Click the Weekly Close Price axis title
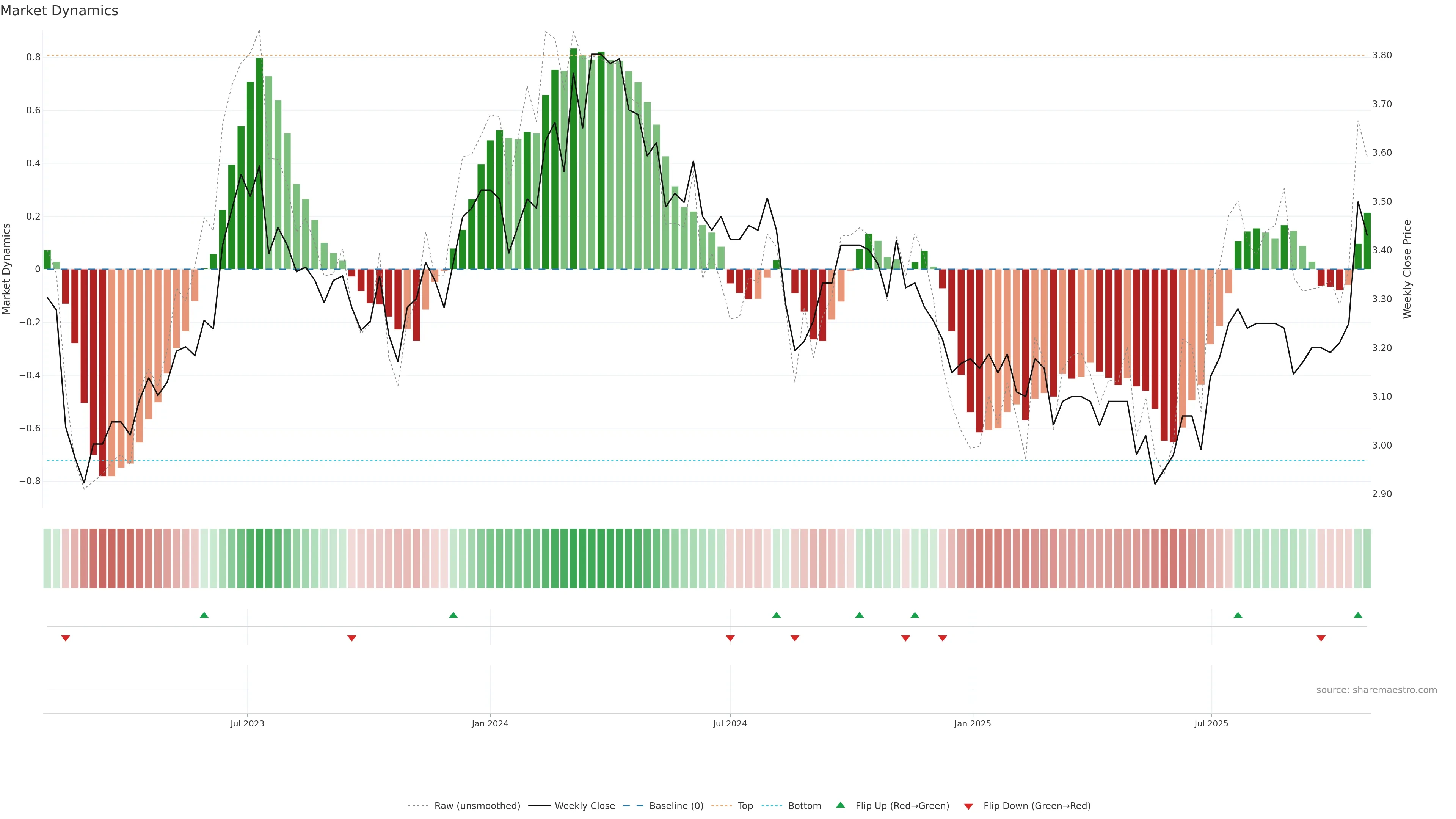This screenshot has width=1456, height=819. [x=1407, y=269]
